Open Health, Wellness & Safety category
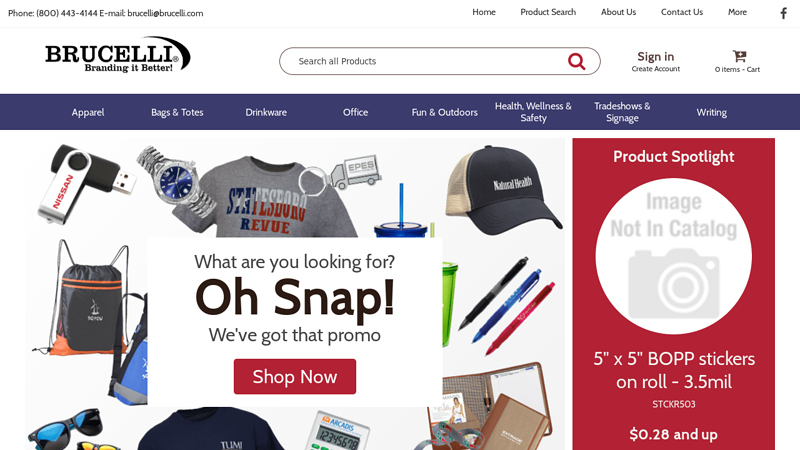This screenshot has height=450, width=800. [533, 112]
